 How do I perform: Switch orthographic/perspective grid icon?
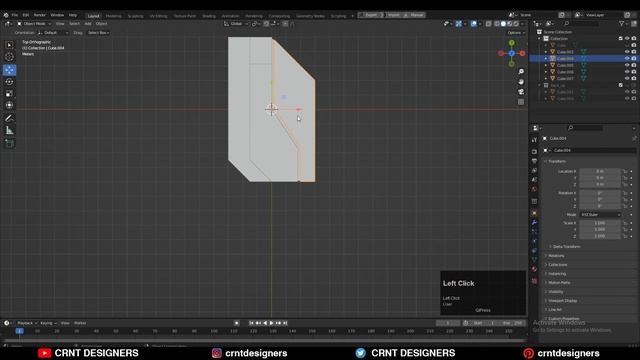tap(521, 102)
